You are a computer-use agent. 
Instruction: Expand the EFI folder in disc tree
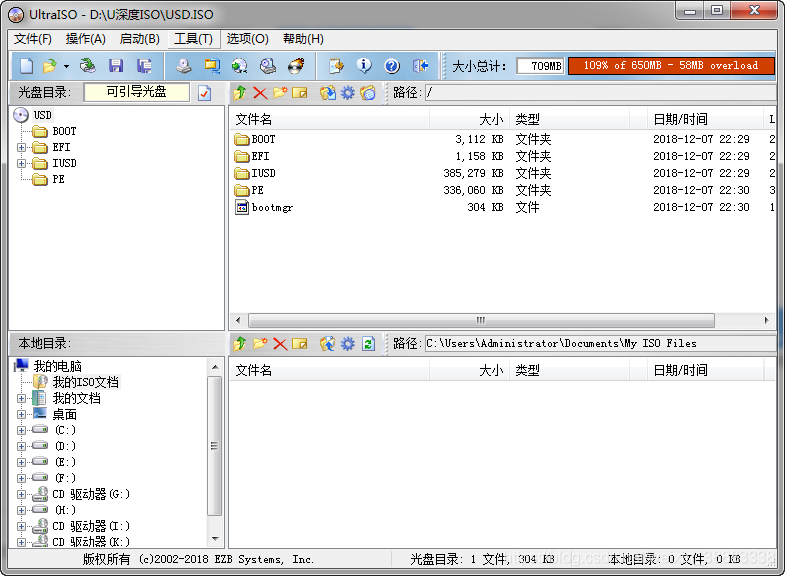pos(21,147)
